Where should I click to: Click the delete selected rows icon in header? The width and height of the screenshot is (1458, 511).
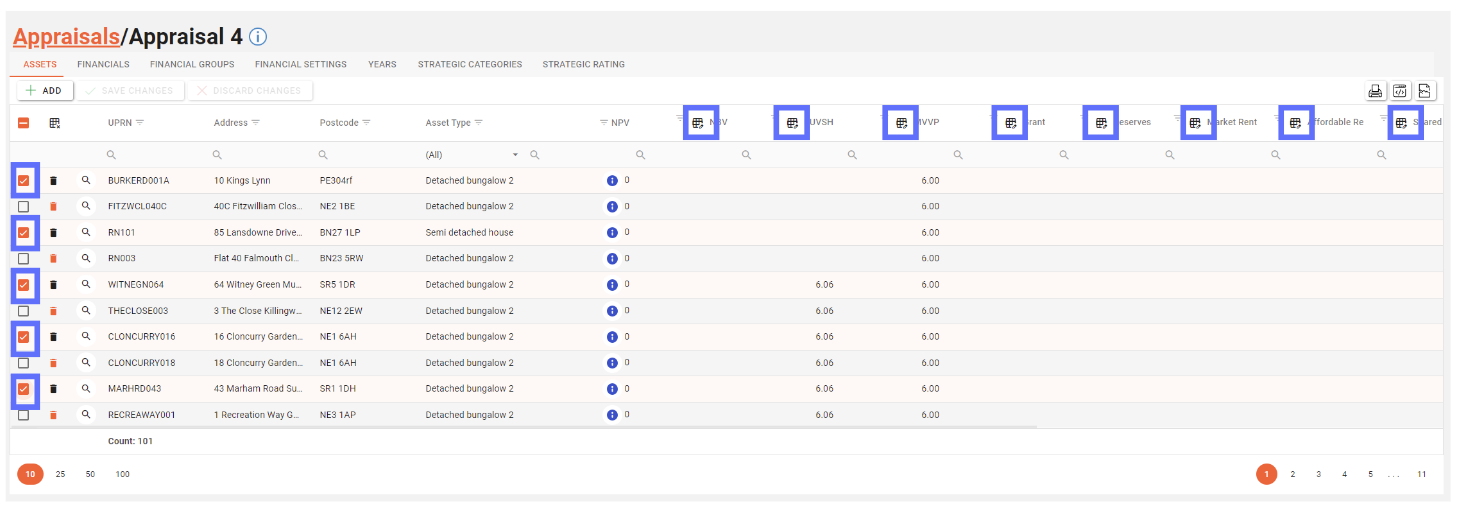tap(55, 123)
